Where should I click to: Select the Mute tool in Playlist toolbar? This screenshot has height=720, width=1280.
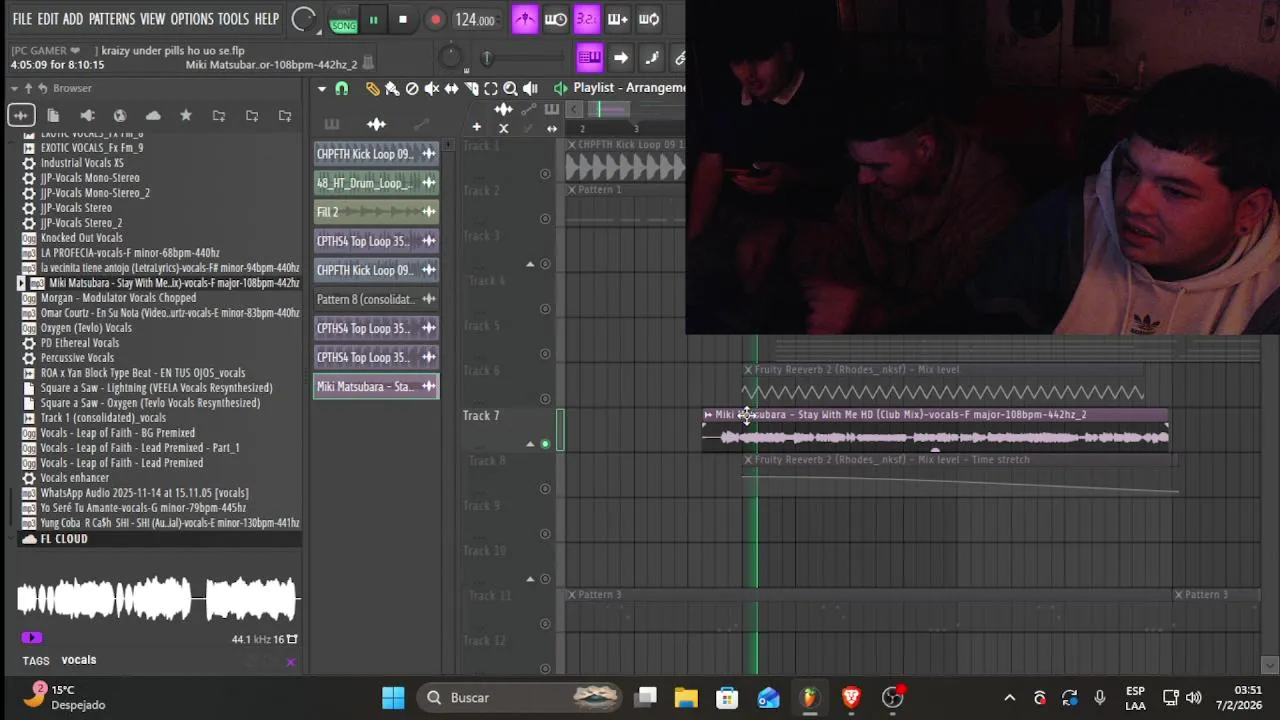[x=432, y=88]
